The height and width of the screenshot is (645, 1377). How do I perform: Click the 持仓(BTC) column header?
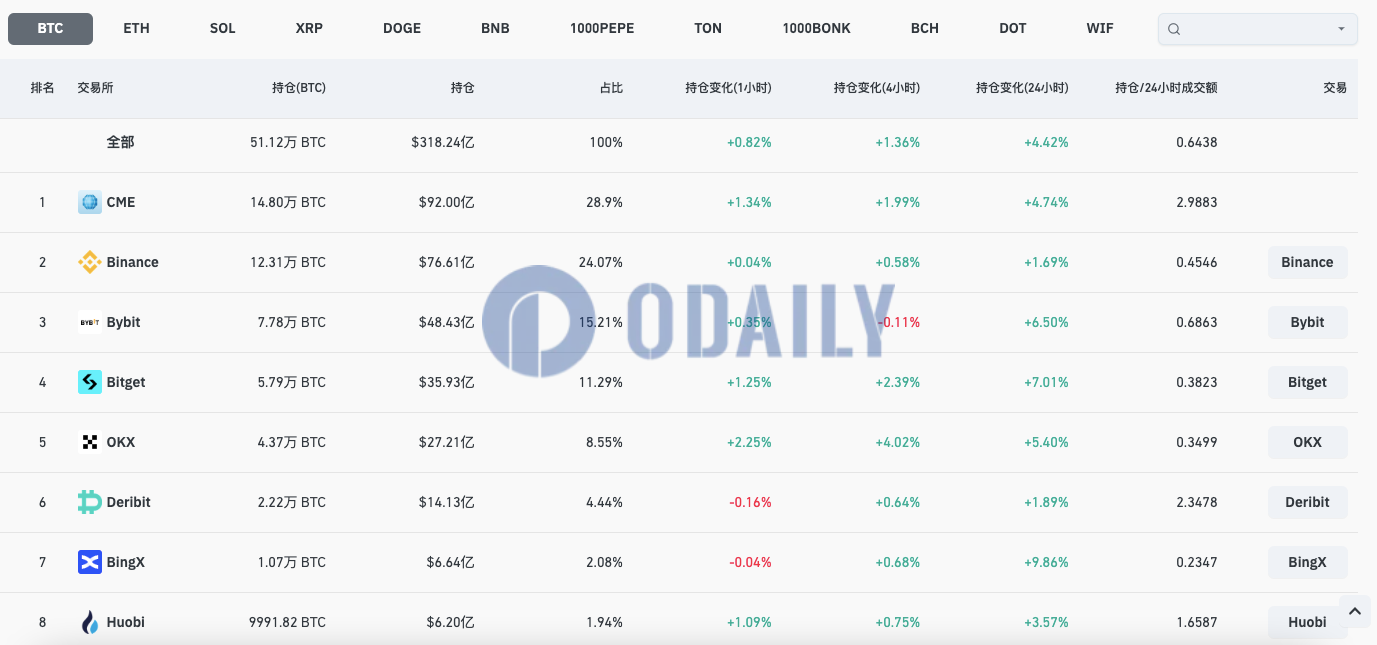[299, 88]
